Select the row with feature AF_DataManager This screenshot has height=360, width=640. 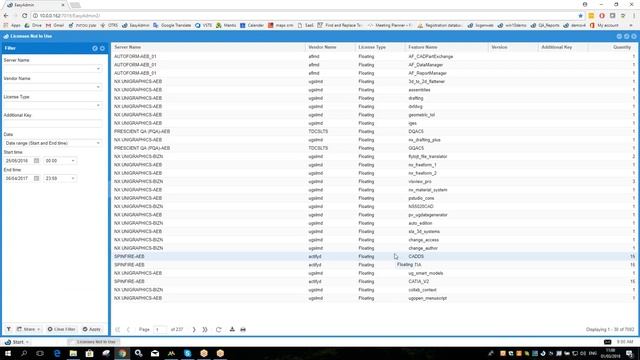pos(374,65)
